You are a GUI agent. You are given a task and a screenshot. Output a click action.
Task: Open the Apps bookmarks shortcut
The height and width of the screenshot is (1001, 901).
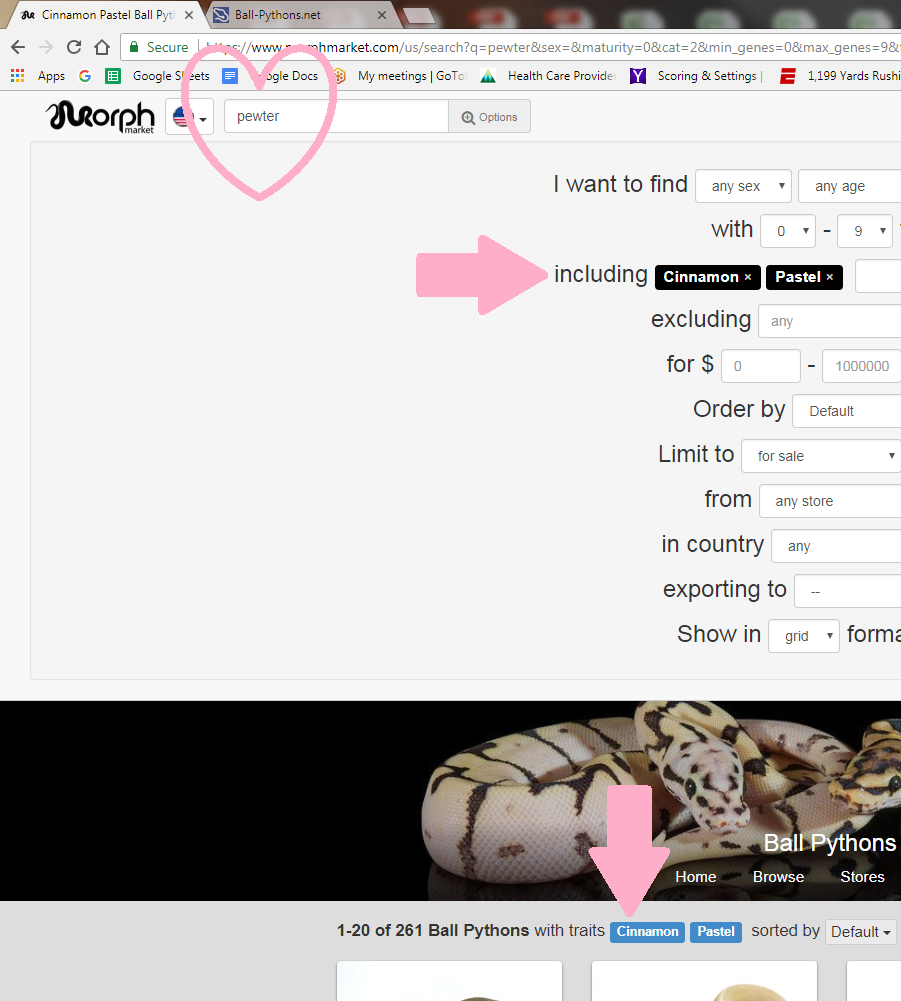click(x=38, y=76)
